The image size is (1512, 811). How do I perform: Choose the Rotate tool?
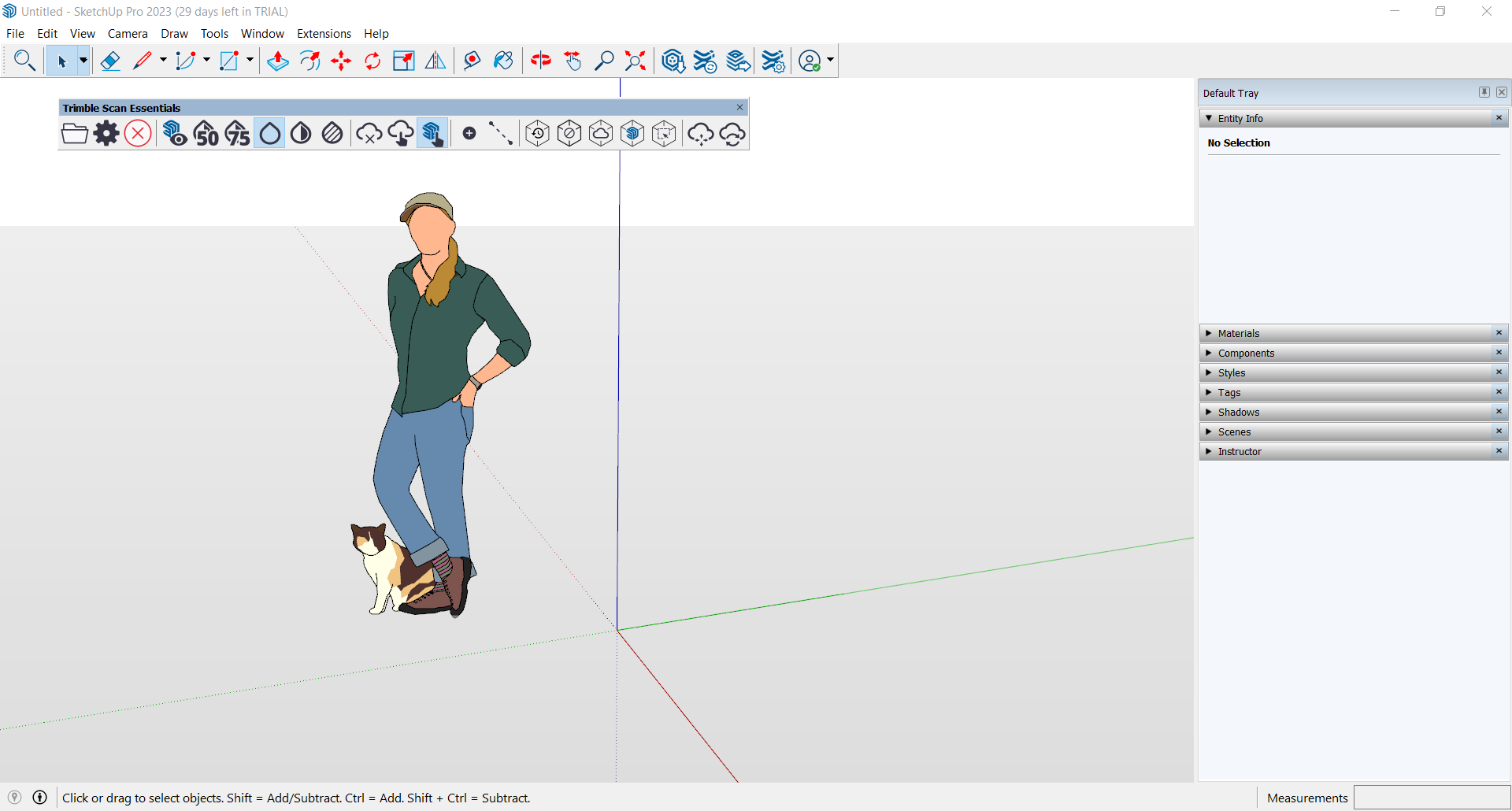click(372, 61)
